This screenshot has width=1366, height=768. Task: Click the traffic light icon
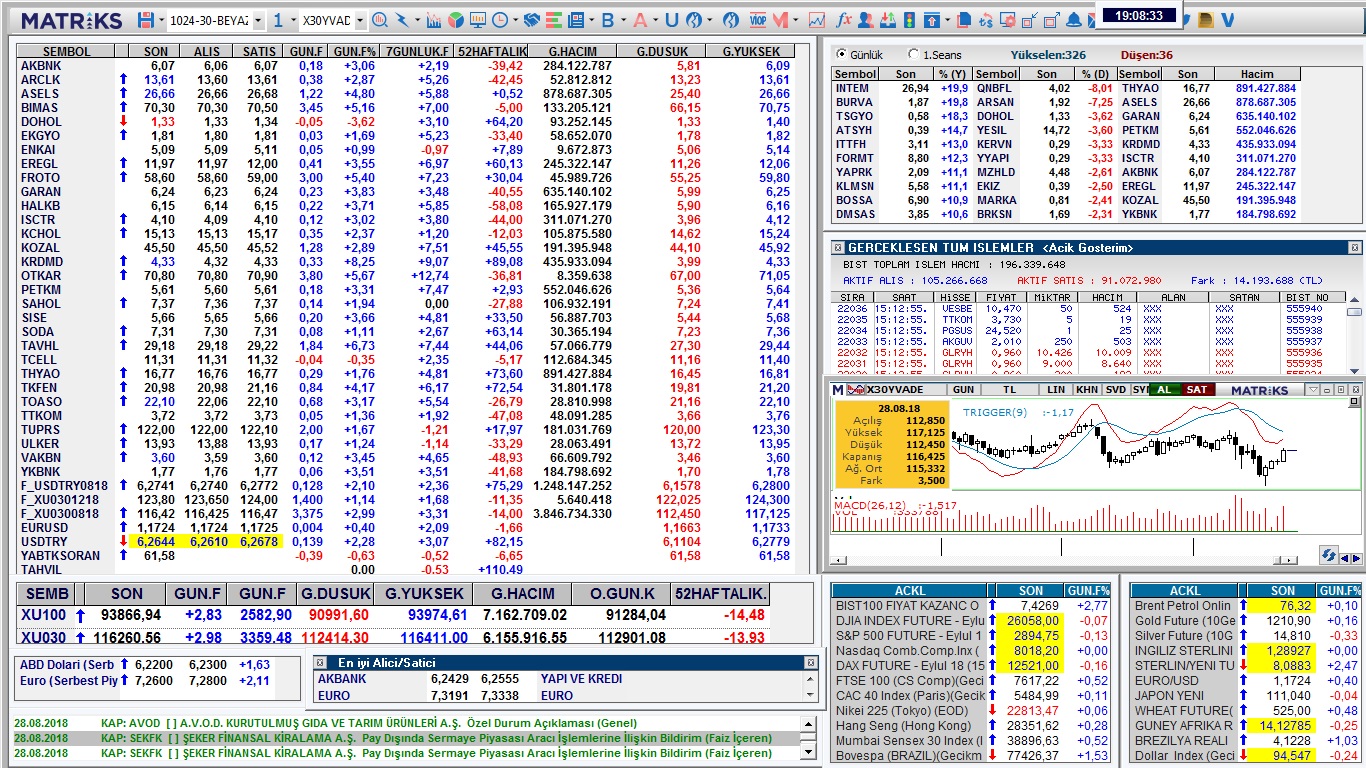click(x=909, y=20)
